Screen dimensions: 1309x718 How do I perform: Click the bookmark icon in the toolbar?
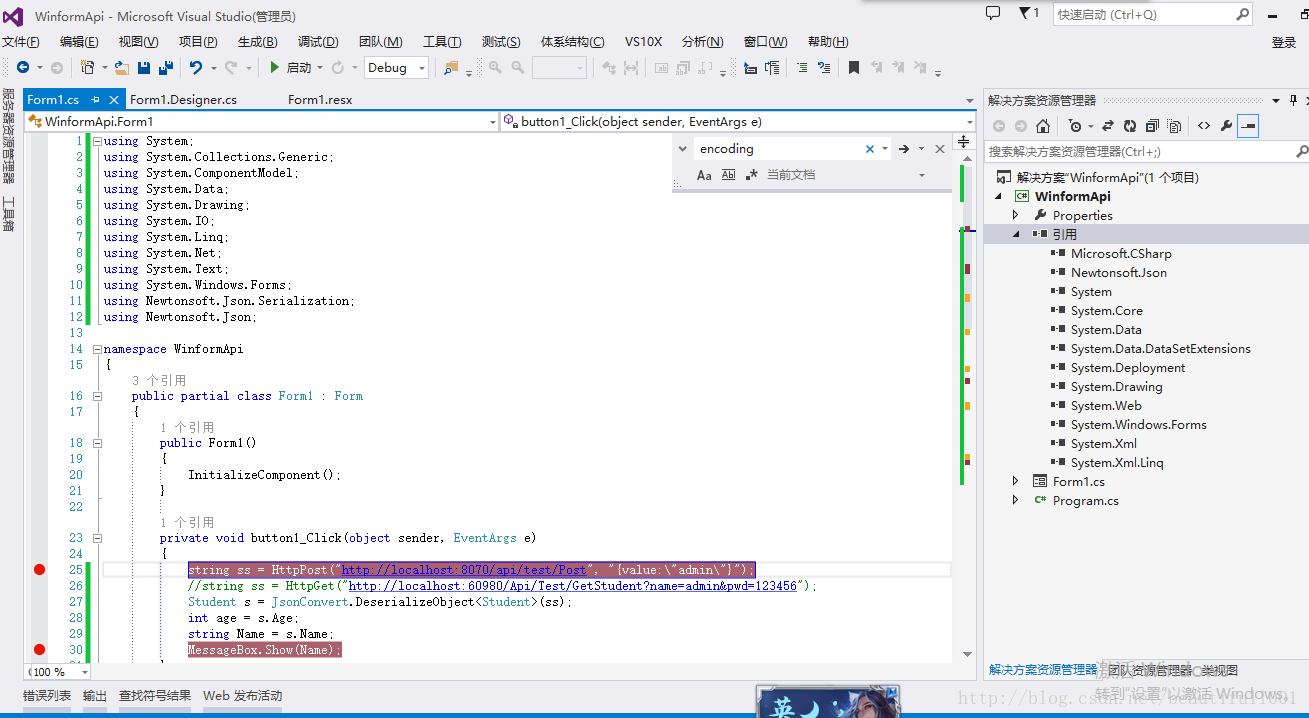click(x=853, y=68)
